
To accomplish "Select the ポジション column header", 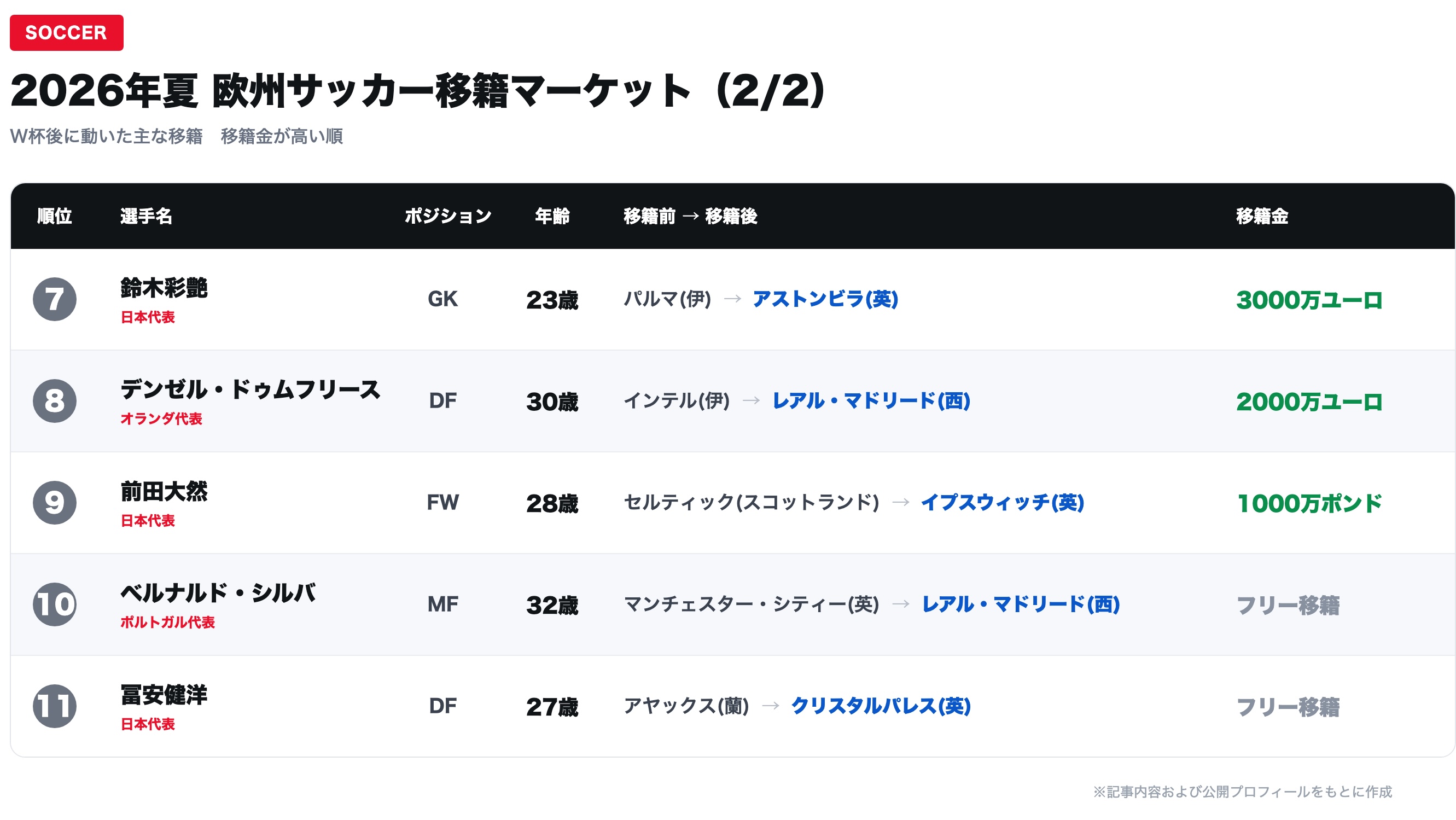I will 448,216.
